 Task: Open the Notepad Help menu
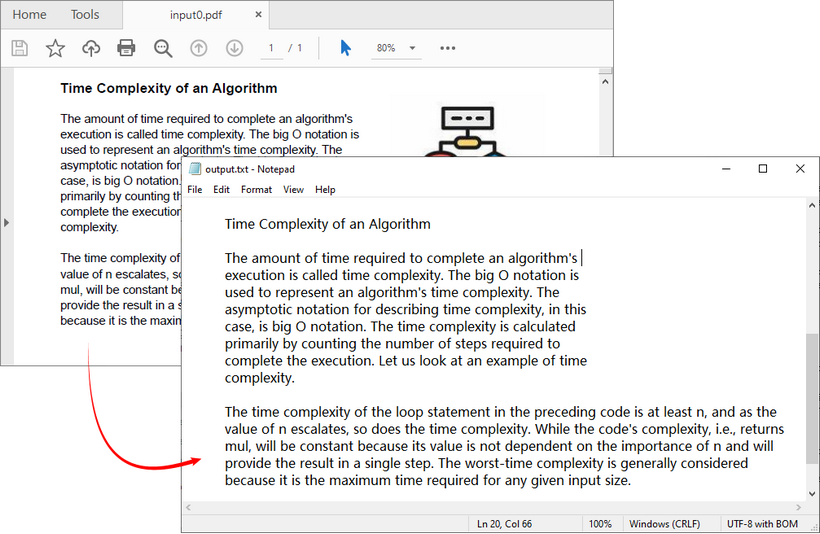click(325, 189)
